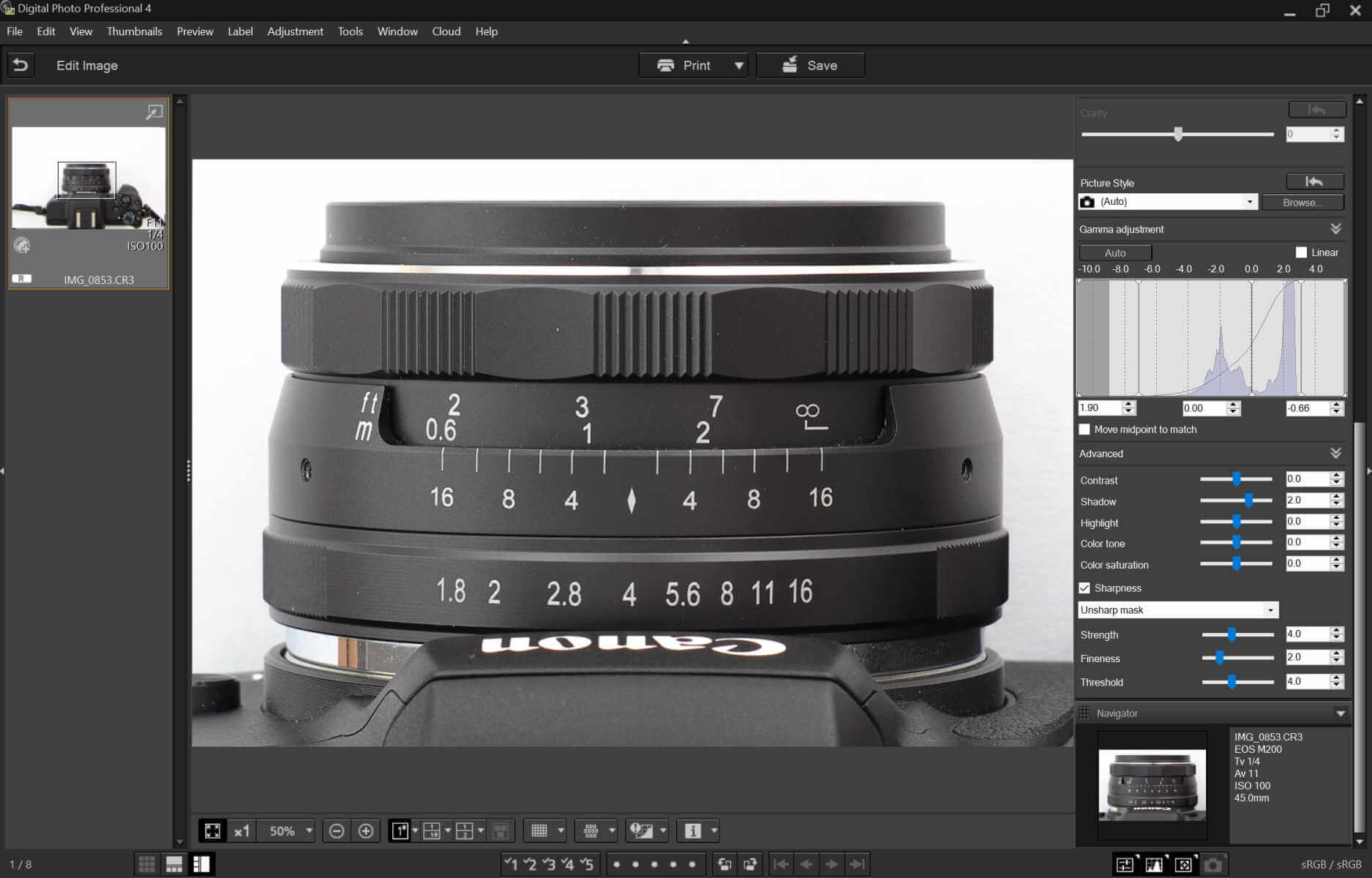1372x878 pixels.
Task: Open the File menu
Action: point(15,31)
